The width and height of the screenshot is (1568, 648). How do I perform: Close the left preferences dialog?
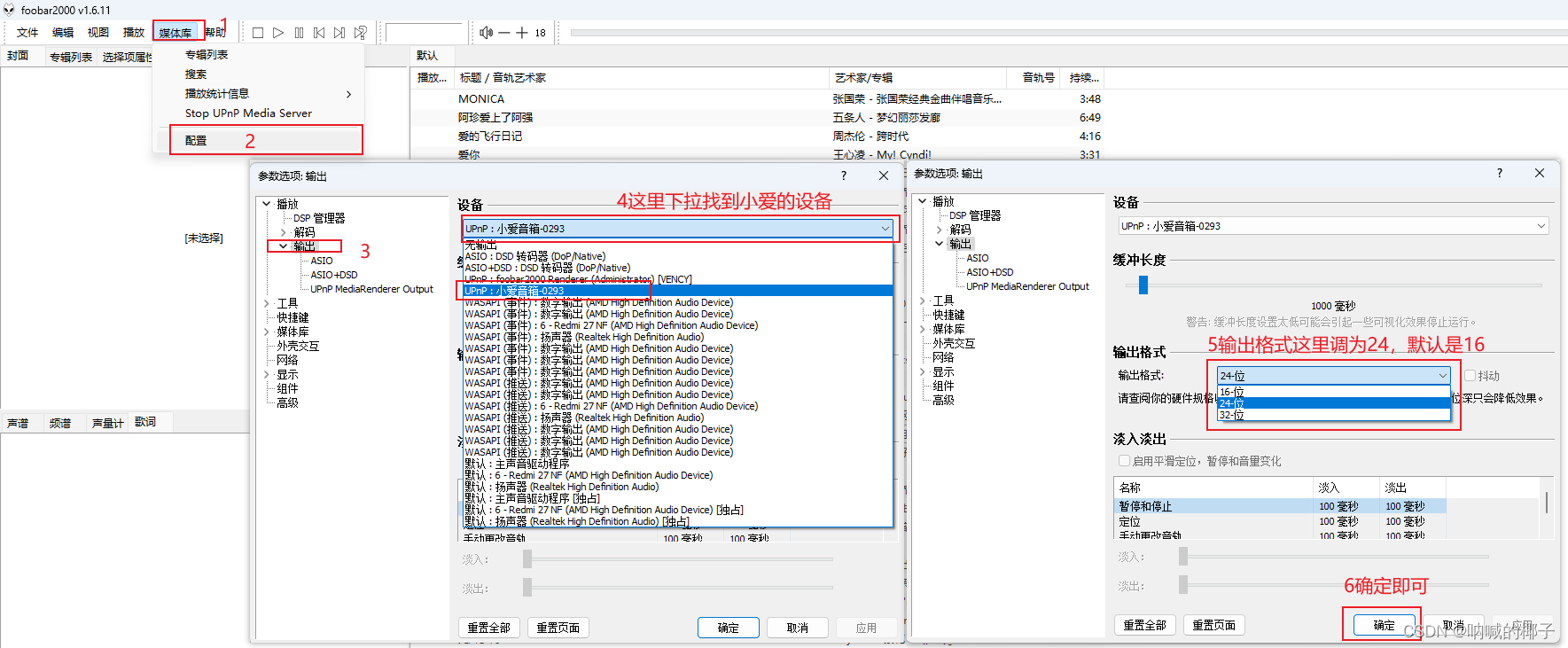pos(884,176)
